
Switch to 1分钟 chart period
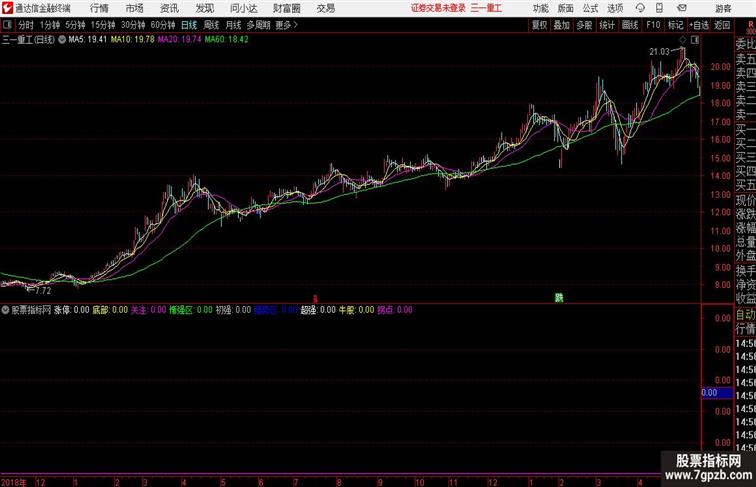point(50,25)
